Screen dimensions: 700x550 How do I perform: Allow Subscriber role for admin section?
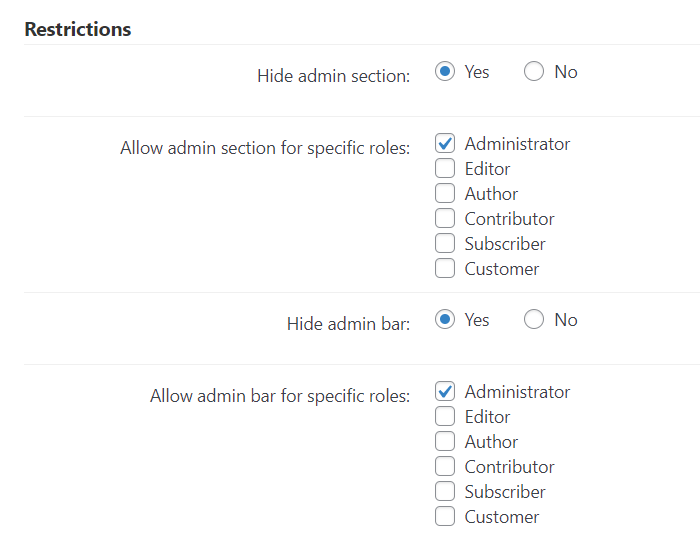446,244
